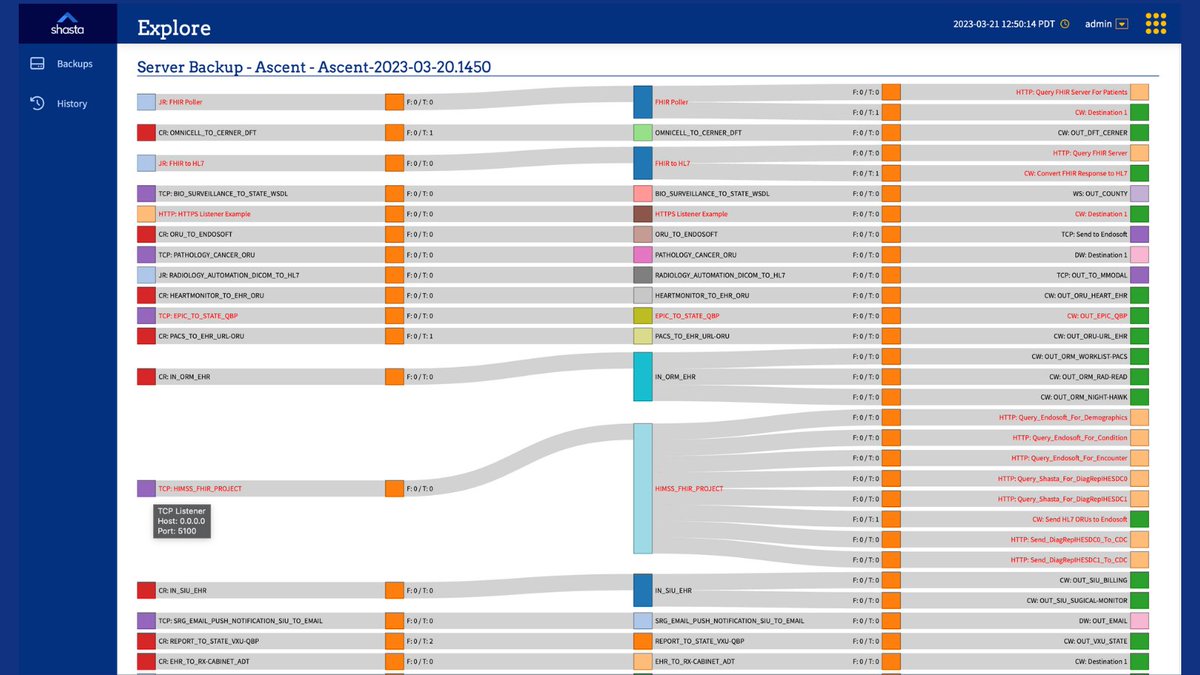Click the JR: FHIR to HL7 label

coord(181,163)
